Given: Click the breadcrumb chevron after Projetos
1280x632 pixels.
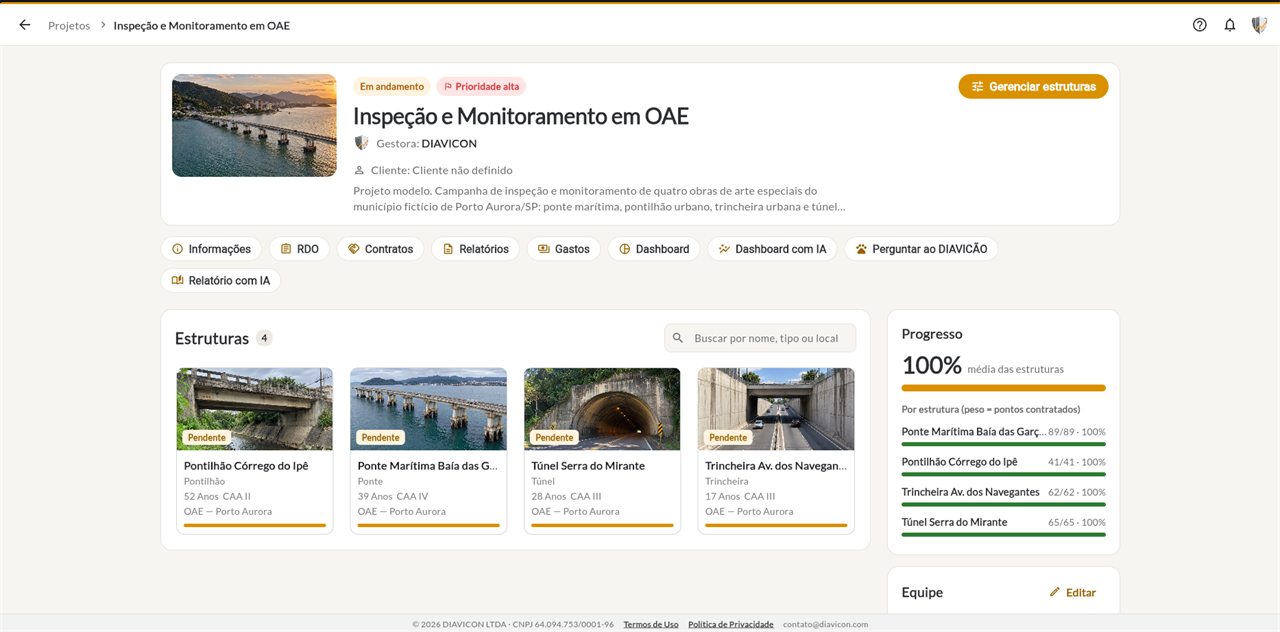Looking at the screenshot, I should (x=102, y=25).
